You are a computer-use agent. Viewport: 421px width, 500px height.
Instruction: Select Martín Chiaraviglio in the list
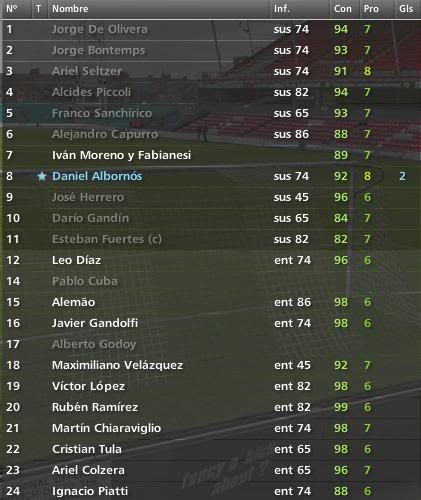click(106, 428)
